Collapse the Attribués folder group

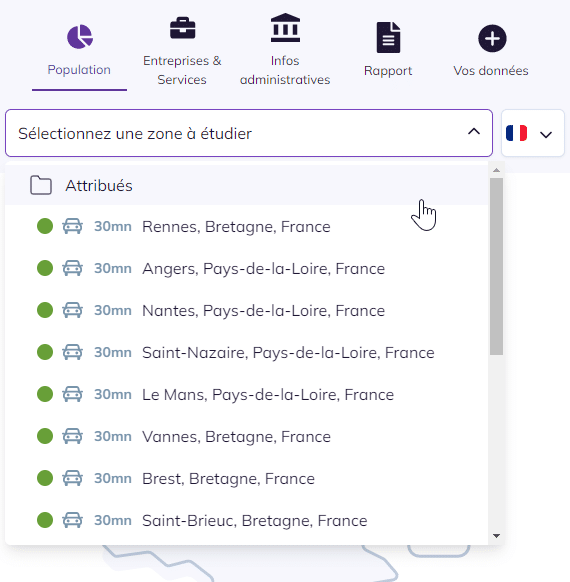click(x=246, y=185)
